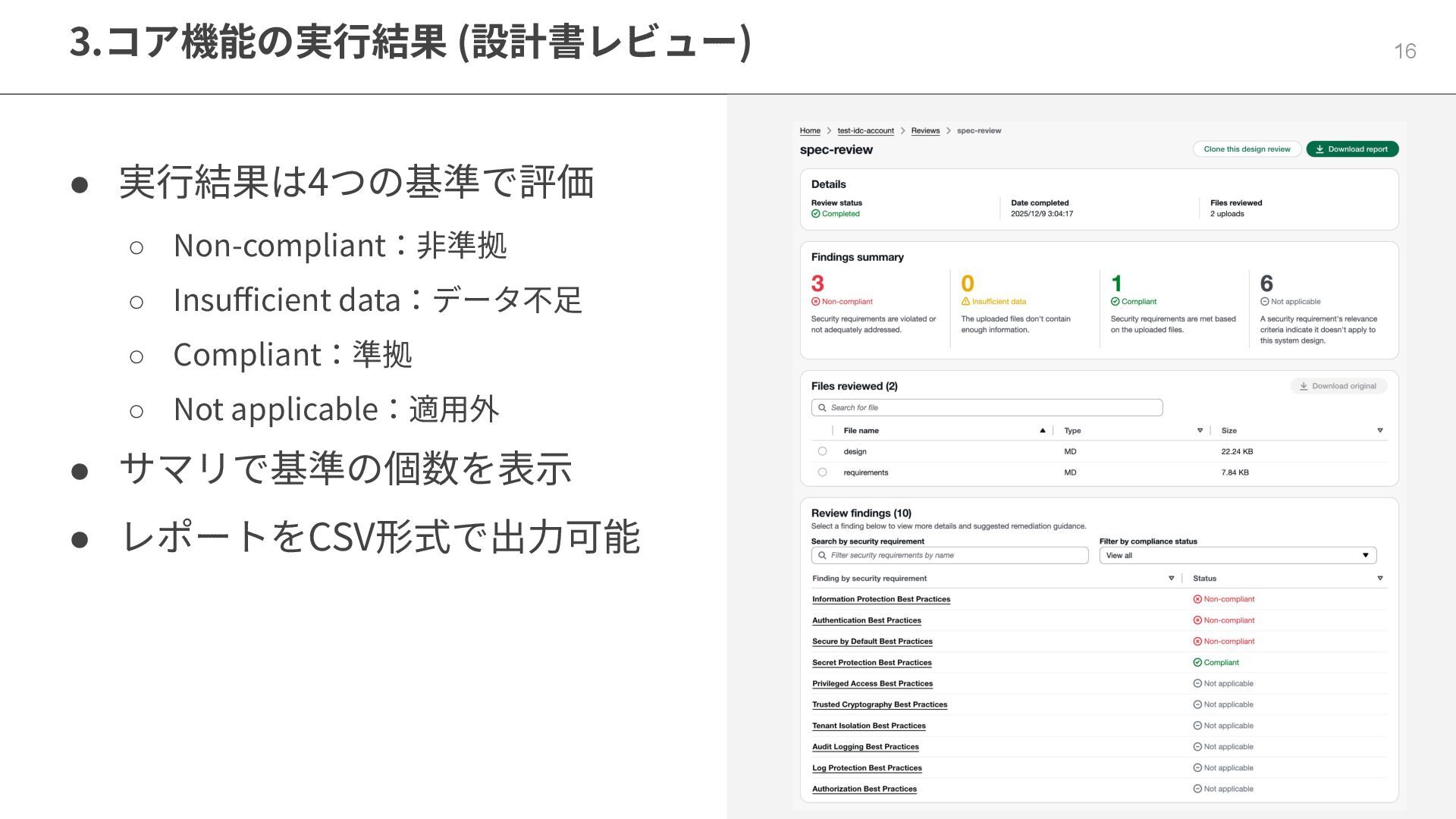Open Authentication Best Practices finding
The image size is (1456, 819).
866,620
